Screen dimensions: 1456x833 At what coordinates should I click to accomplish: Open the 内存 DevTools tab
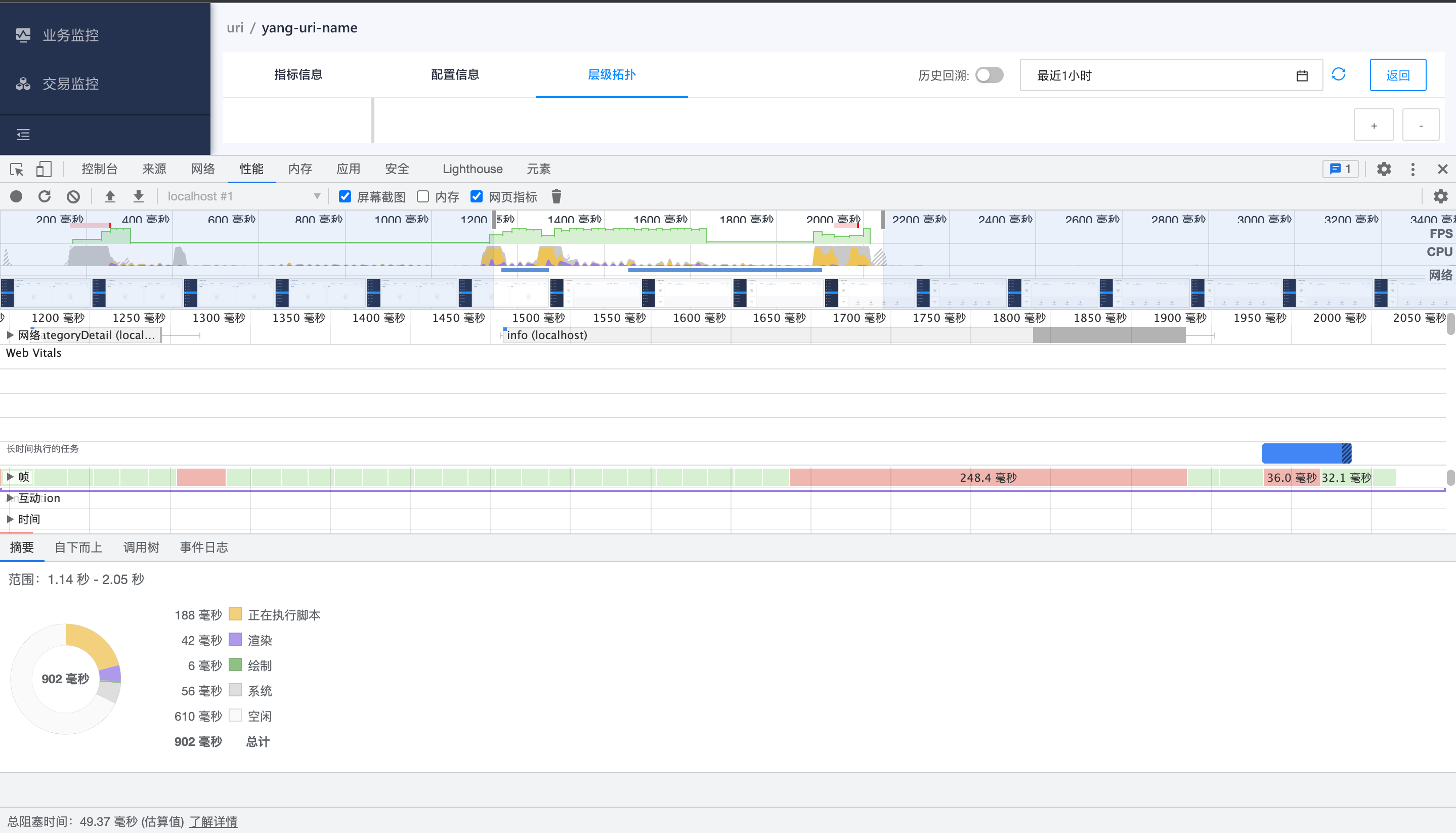click(300, 170)
